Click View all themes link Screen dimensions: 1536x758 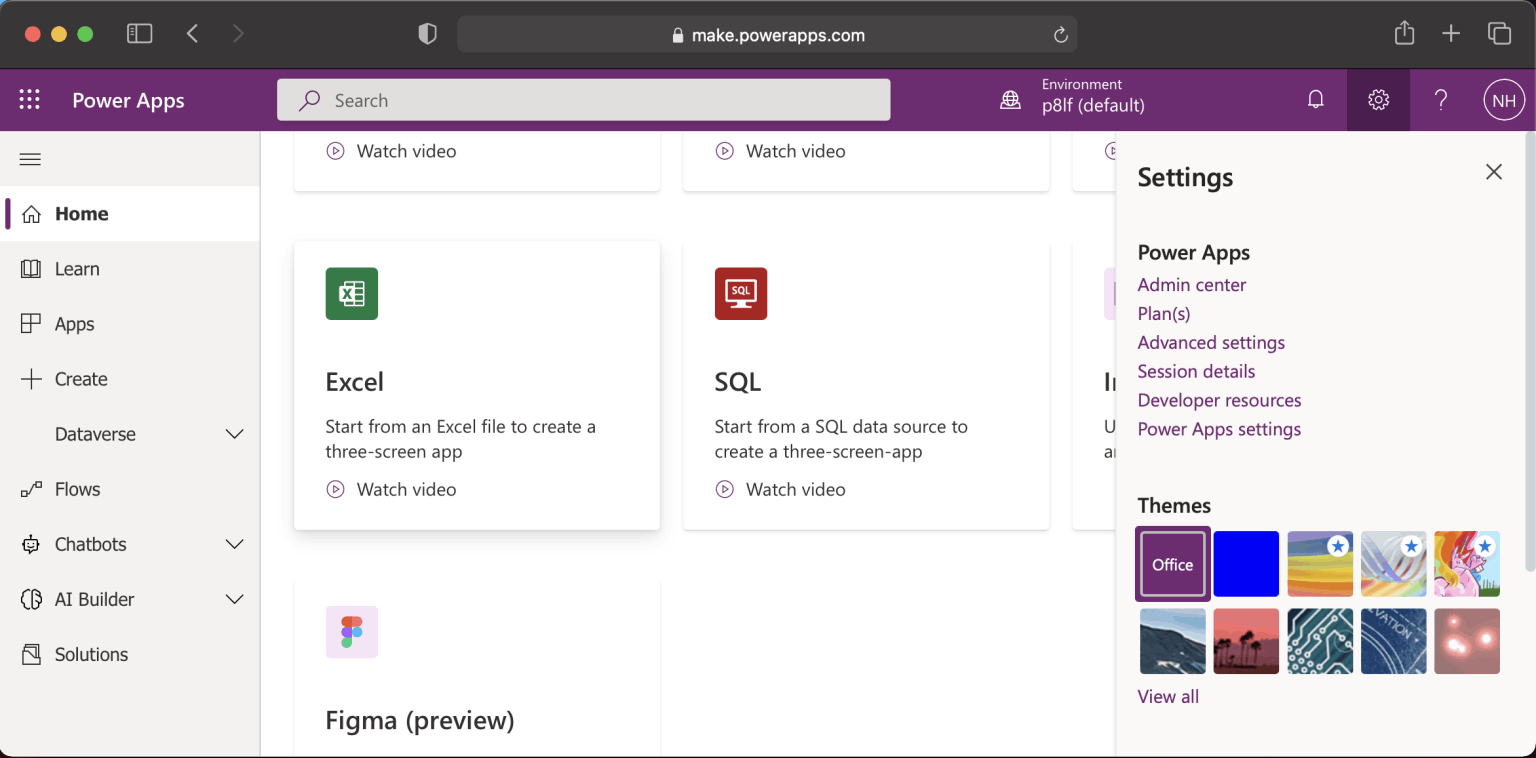click(1167, 697)
